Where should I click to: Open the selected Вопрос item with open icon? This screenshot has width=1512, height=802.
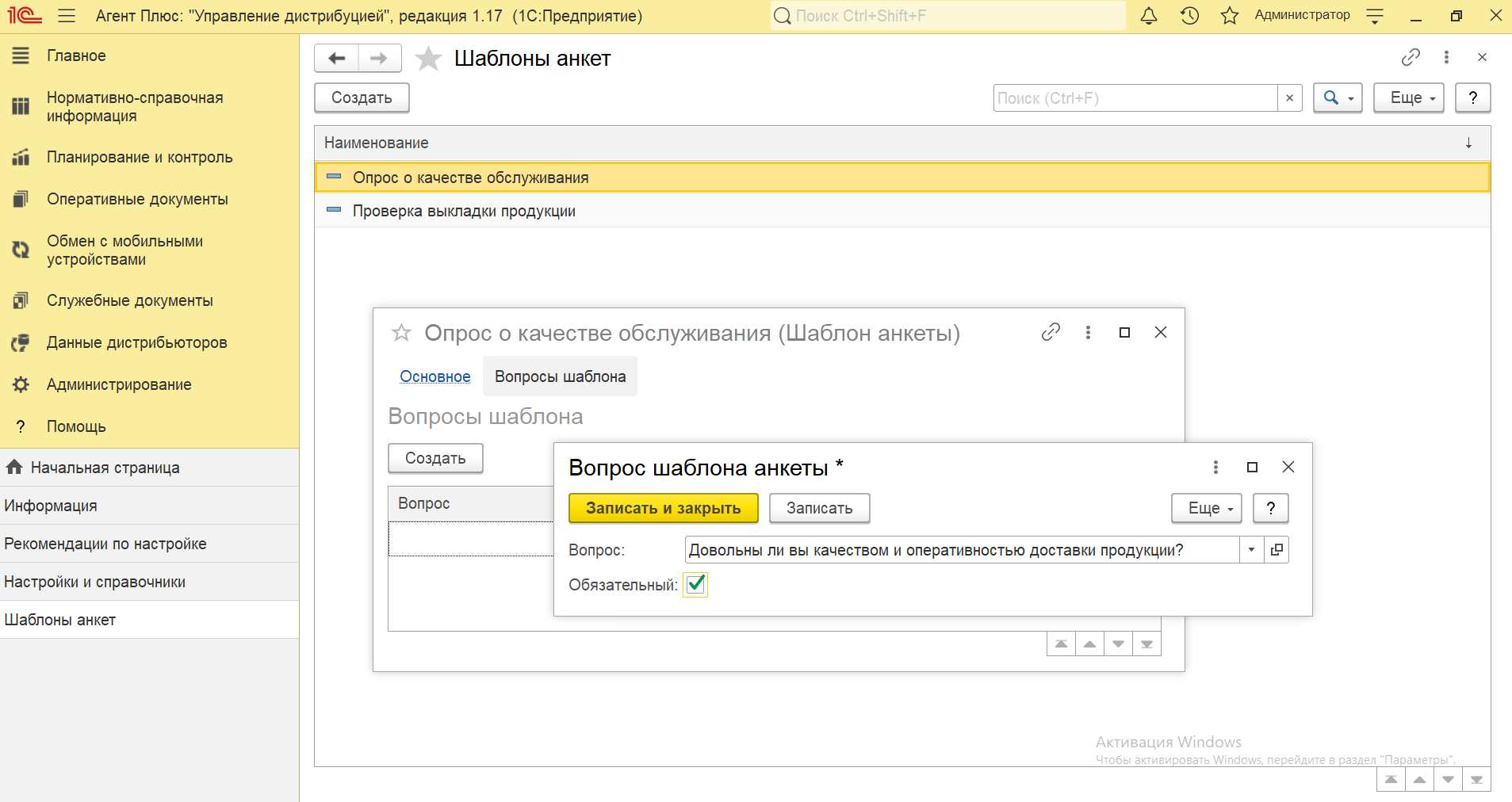coord(1277,549)
